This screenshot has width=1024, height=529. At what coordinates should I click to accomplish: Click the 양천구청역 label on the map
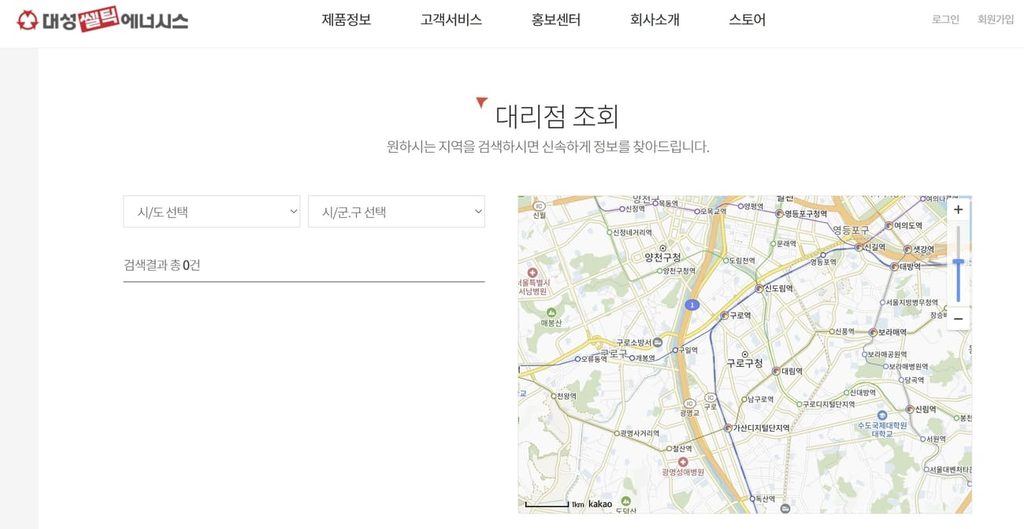pos(679,270)
